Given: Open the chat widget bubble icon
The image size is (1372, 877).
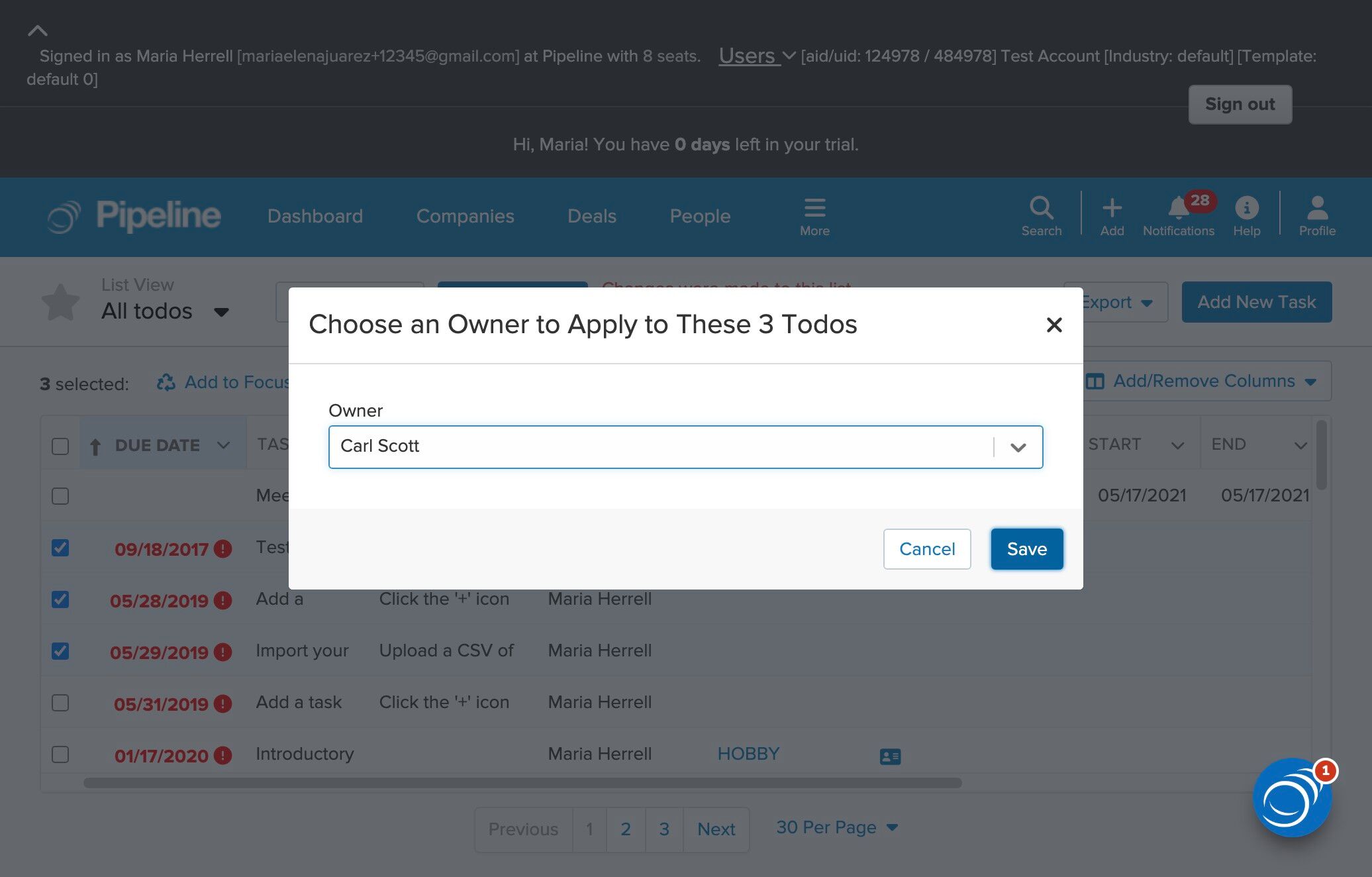Looking at the screenshot, I should coord(1291,798).
